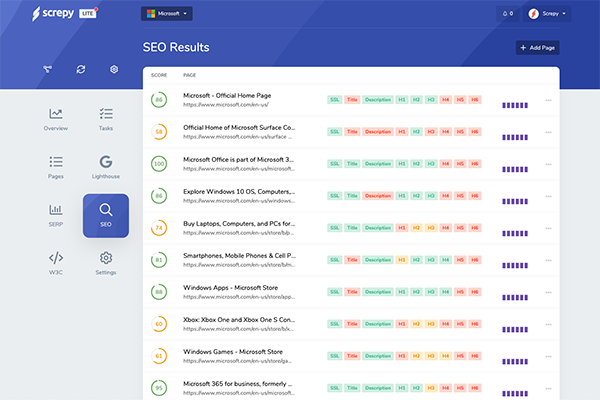The image size is (600, 400).
Task: Open more options for Microsoft Home Page row
Action: 548,100
